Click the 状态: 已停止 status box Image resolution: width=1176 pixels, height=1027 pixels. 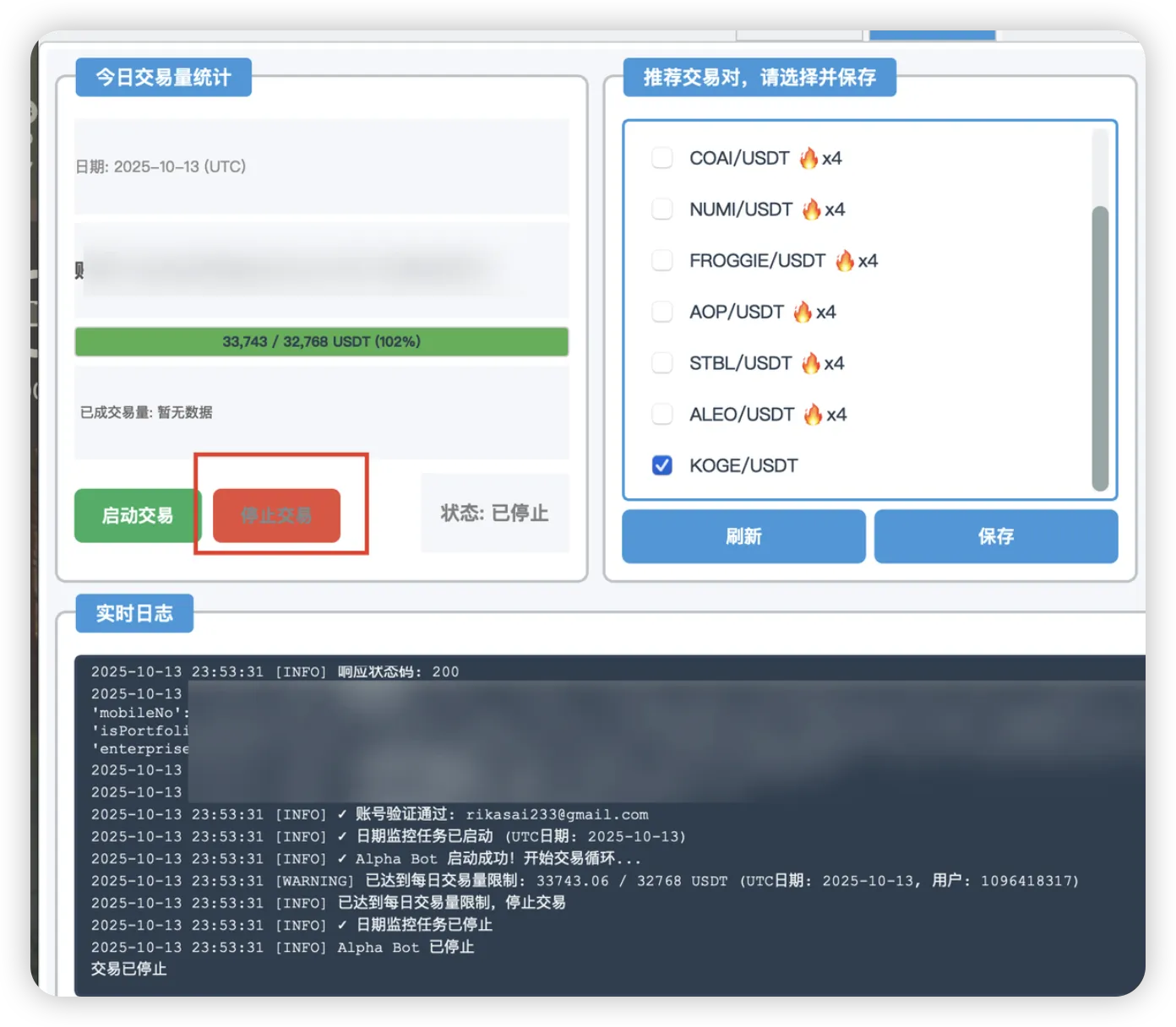click(494, 513)
